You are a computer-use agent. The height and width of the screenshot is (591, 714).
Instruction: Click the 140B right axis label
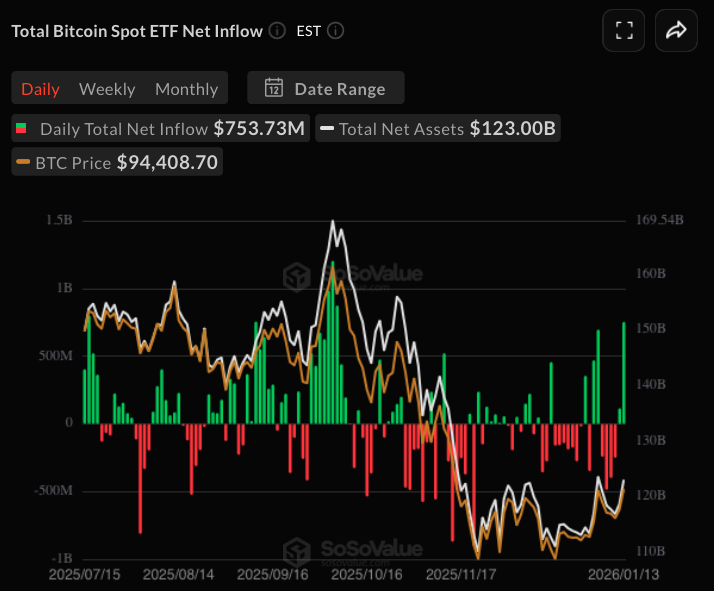(651, 384)
